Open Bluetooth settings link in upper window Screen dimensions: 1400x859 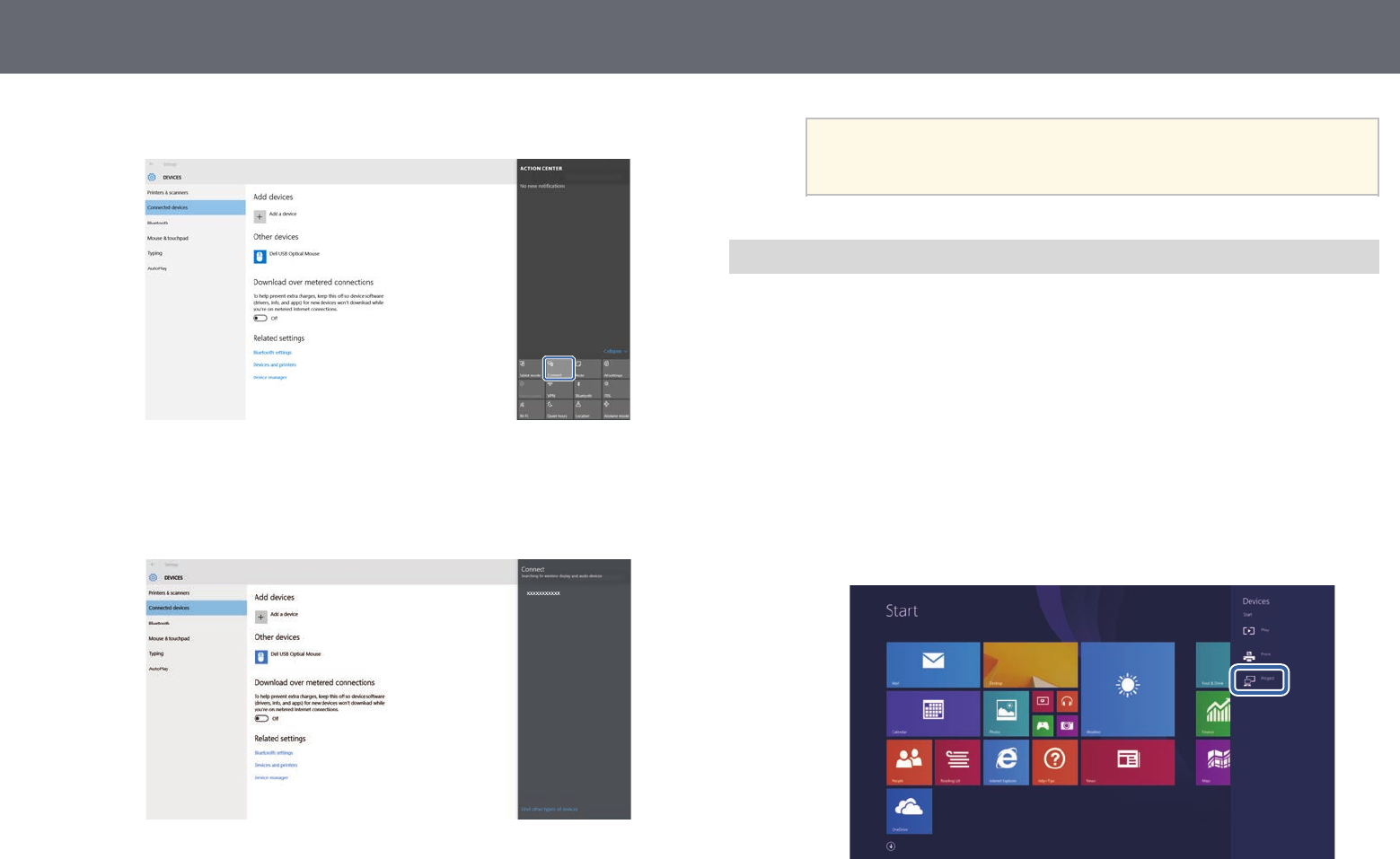pyautogui.click(x=272, y=353)
